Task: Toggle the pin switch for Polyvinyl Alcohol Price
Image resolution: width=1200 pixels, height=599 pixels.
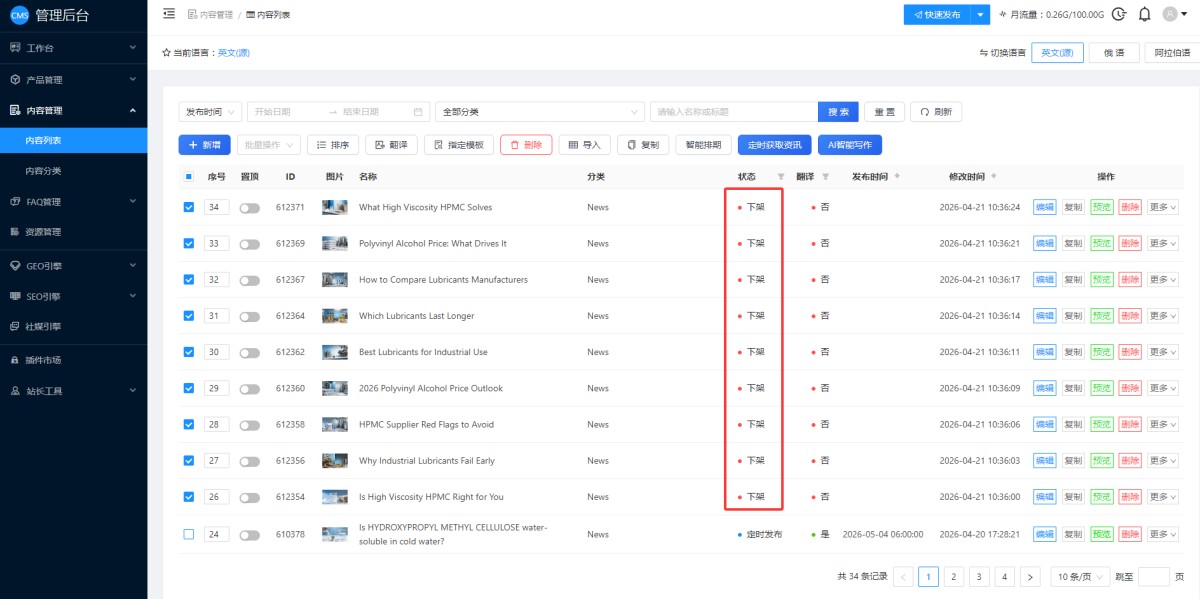Action: point(249,244)
